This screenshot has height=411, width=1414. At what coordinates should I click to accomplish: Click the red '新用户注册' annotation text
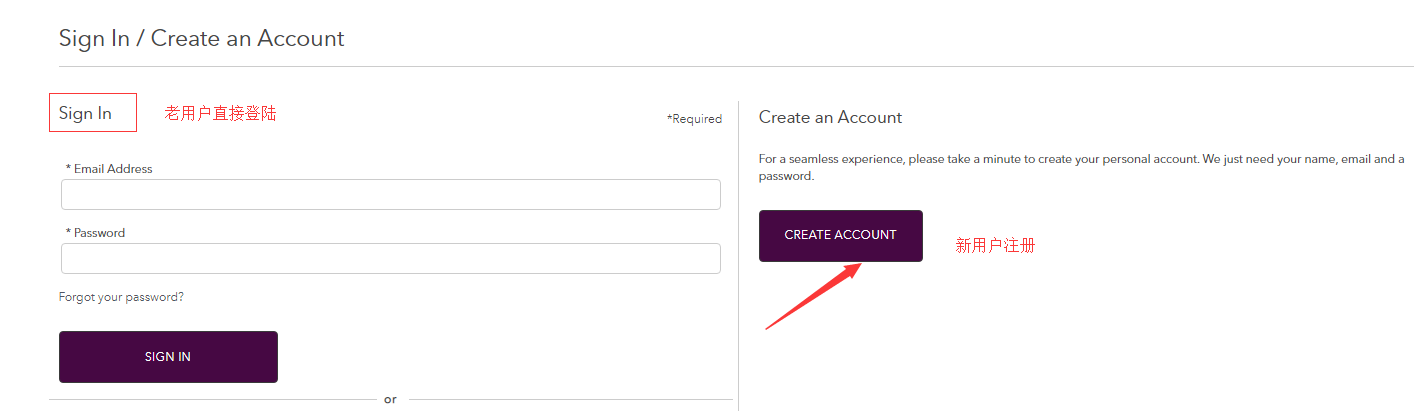click(995, 245)
